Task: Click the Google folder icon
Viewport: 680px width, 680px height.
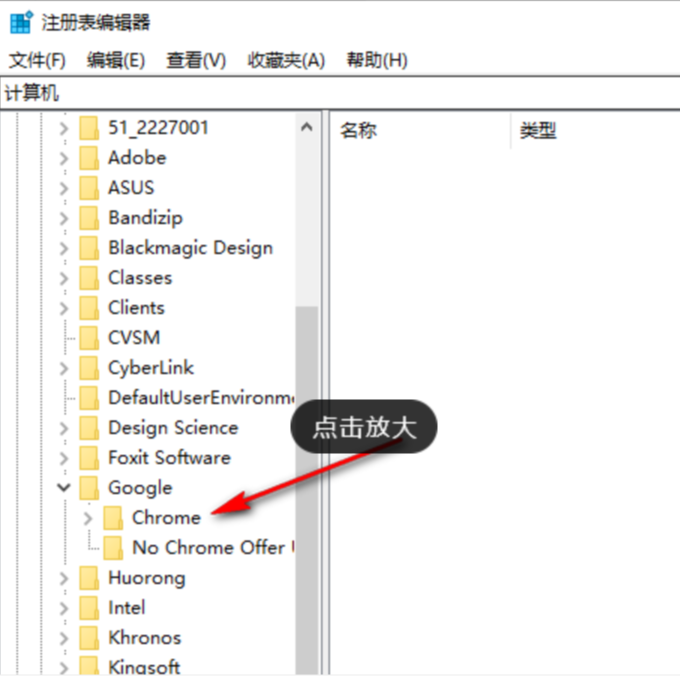Action: pos(89,488)
